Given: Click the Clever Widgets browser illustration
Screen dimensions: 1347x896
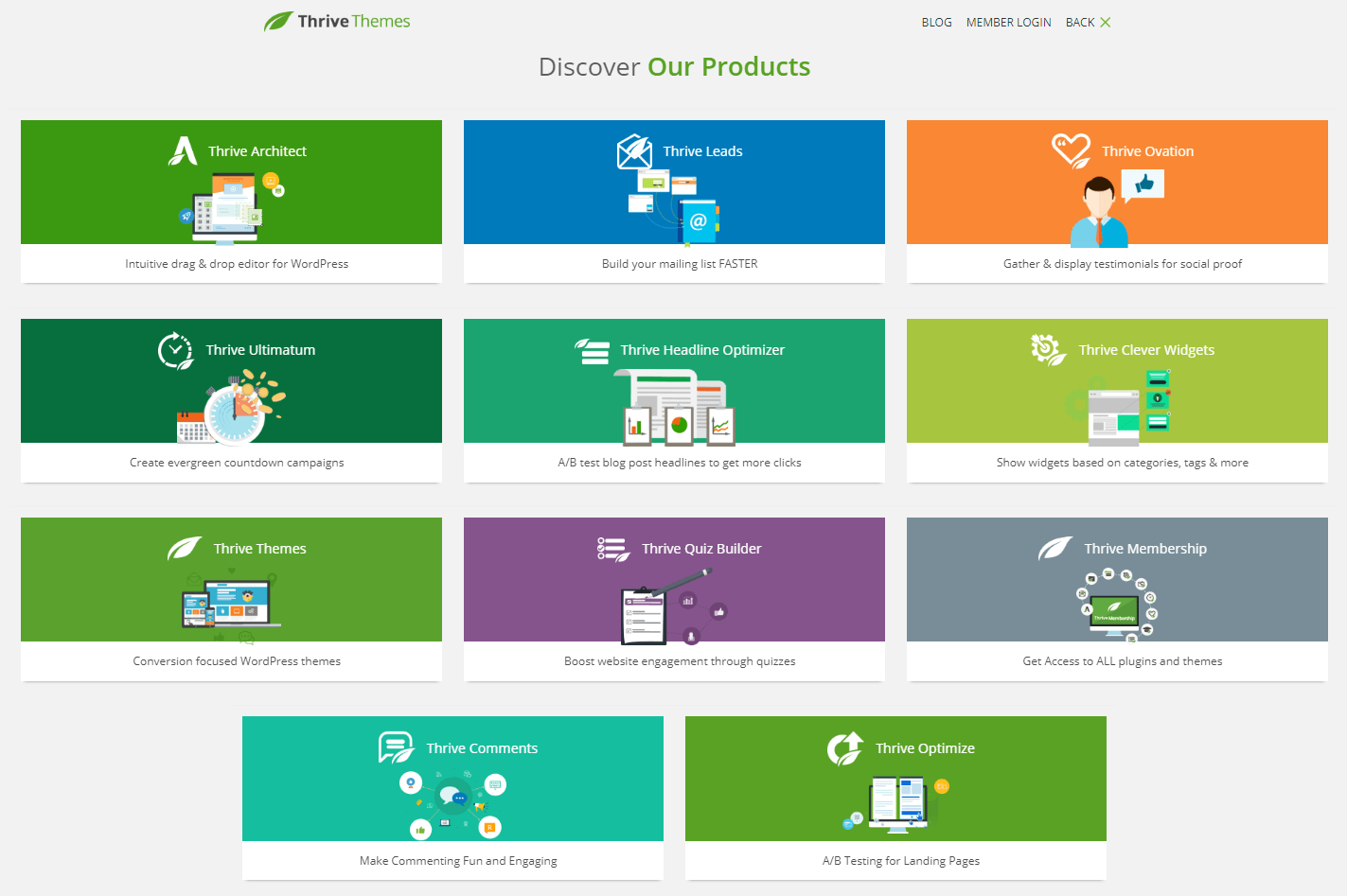Looking at the screenshot, I should [x=1119, y=407].
